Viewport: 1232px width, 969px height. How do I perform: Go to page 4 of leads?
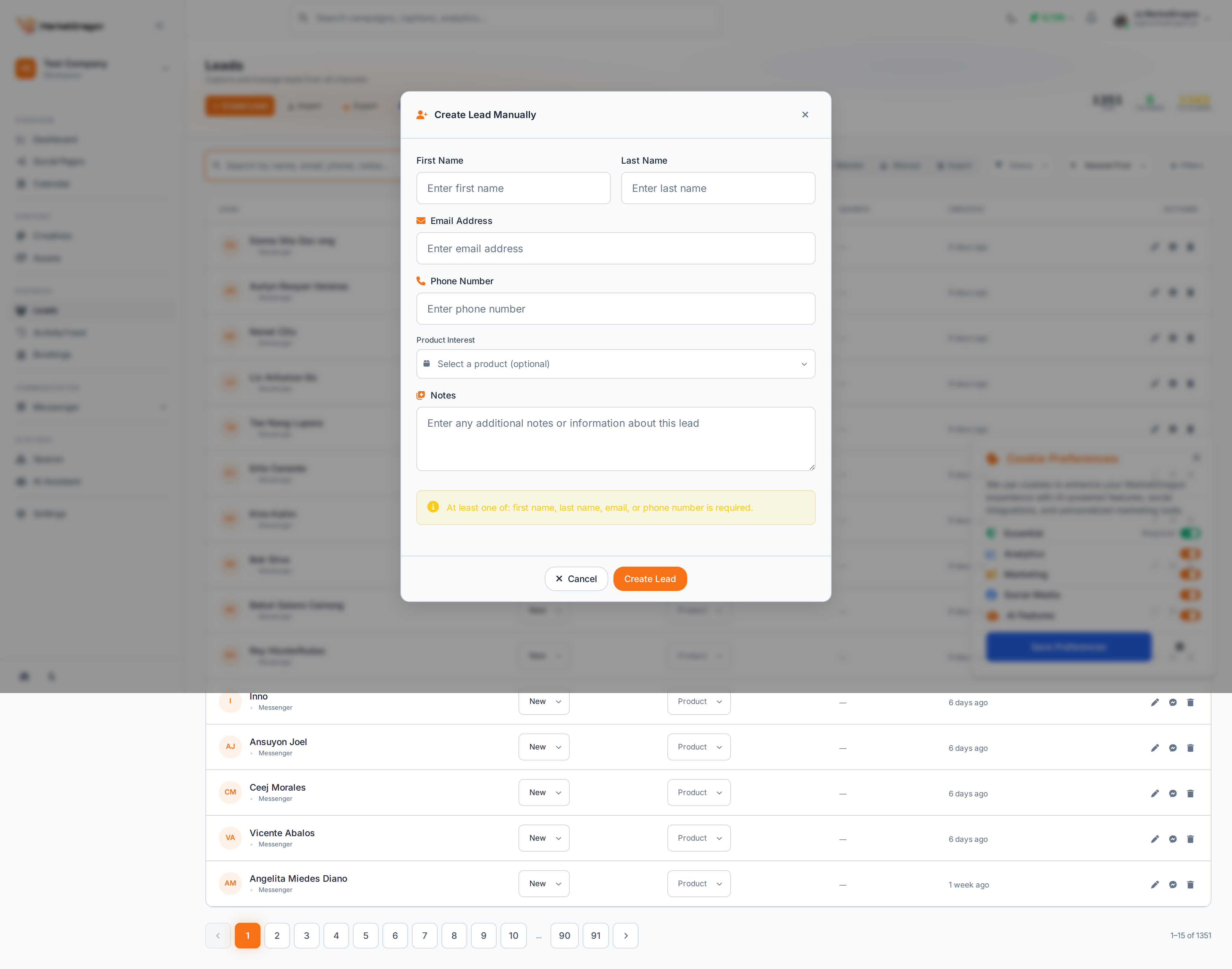pos(336,936)
